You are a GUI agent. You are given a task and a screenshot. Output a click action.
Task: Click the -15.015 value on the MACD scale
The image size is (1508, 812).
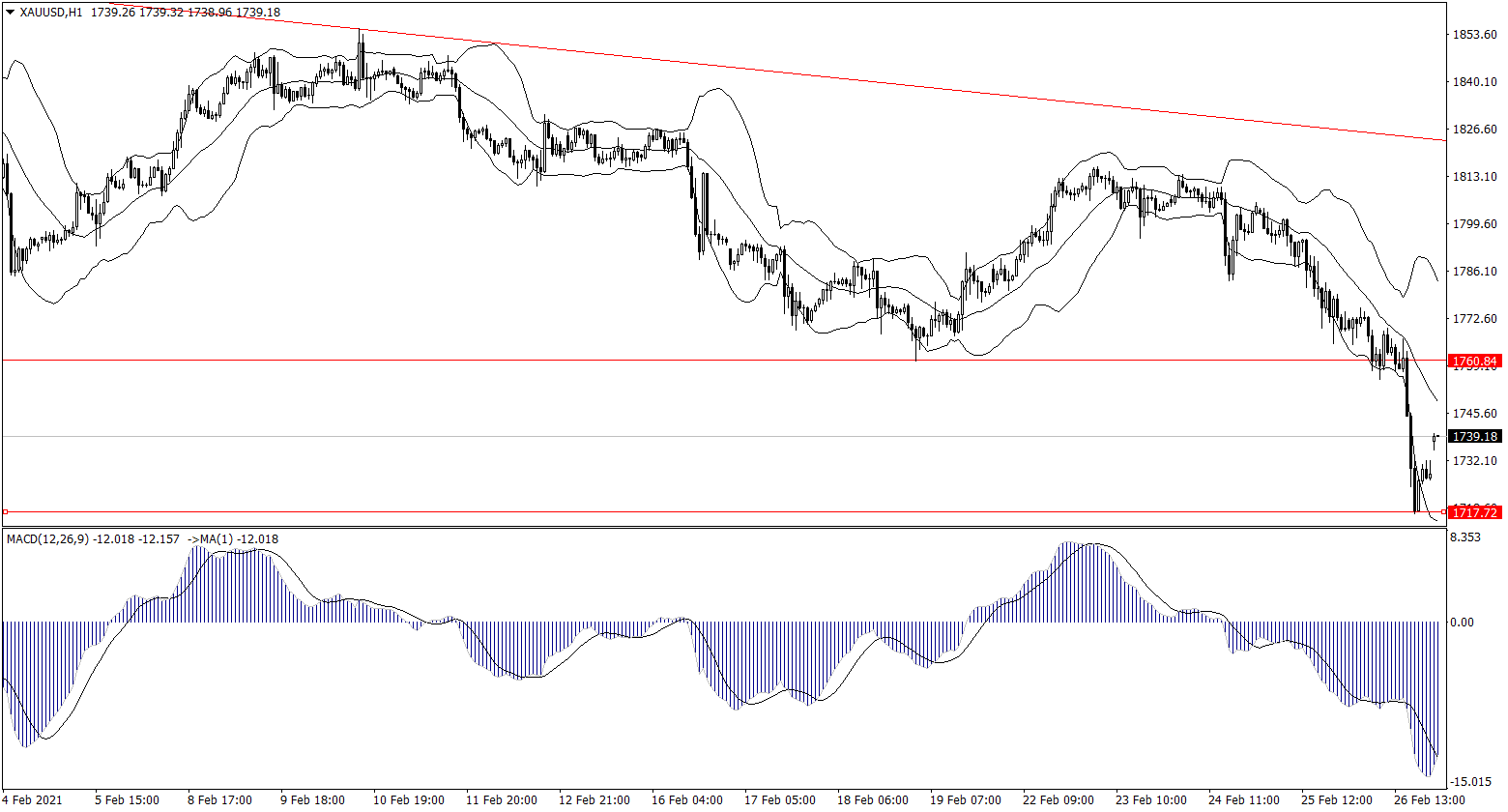pyautogui.click(x=1470, y=781)
